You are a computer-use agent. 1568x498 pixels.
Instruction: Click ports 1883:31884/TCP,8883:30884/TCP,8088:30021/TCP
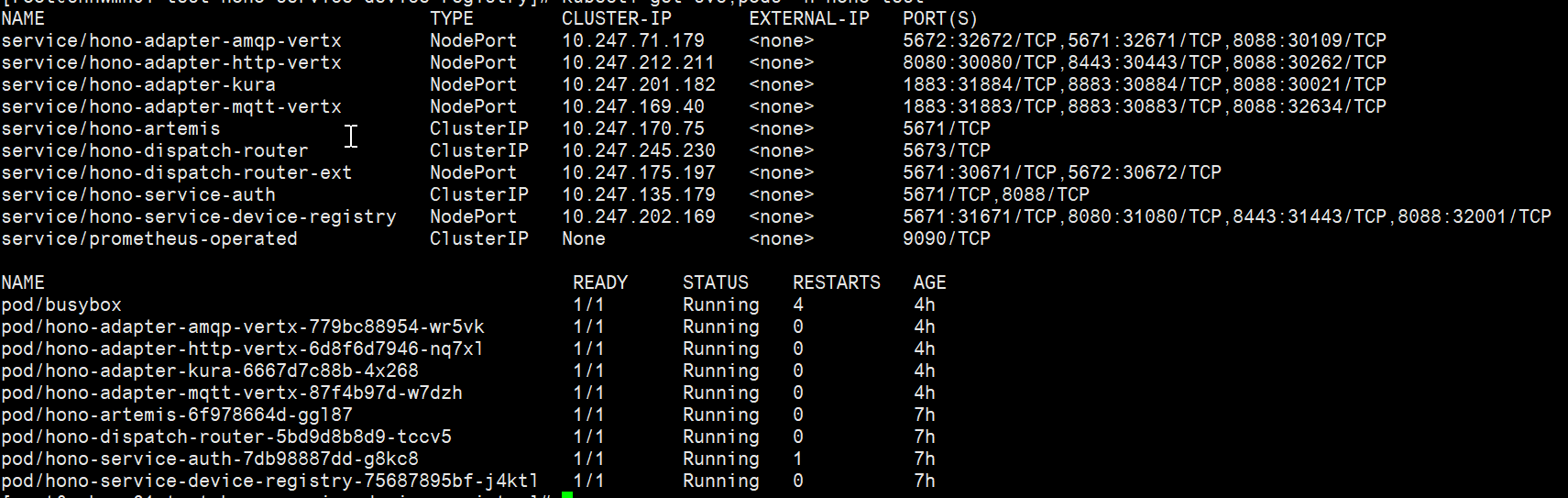tap(1145, 85)
